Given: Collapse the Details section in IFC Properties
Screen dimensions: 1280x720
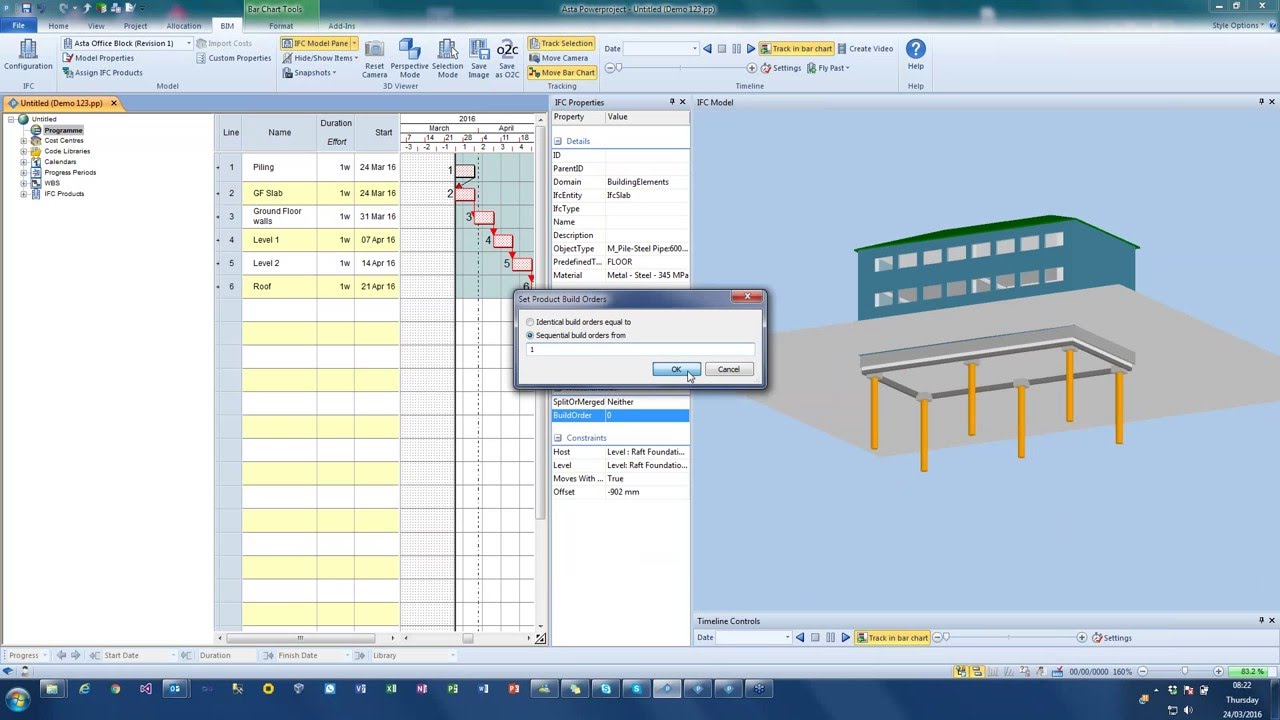Looking at the screenshot, I should pos(558,141).
